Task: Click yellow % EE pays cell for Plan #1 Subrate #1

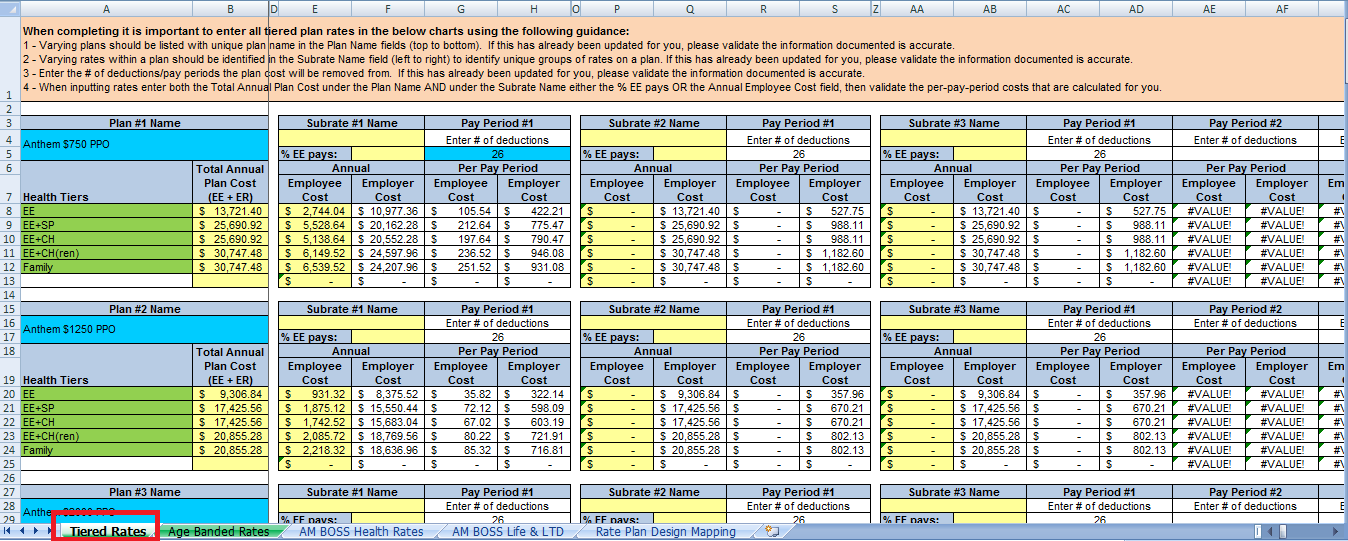Action: tap(387, 154)
